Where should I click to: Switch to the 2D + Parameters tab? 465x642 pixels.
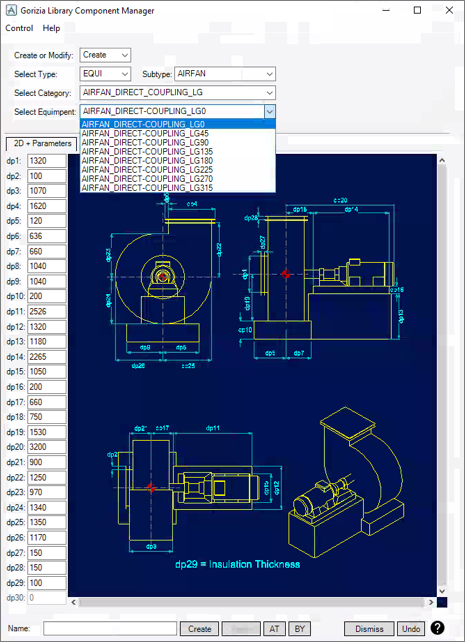pyautogui.click(x=42, y=144)
